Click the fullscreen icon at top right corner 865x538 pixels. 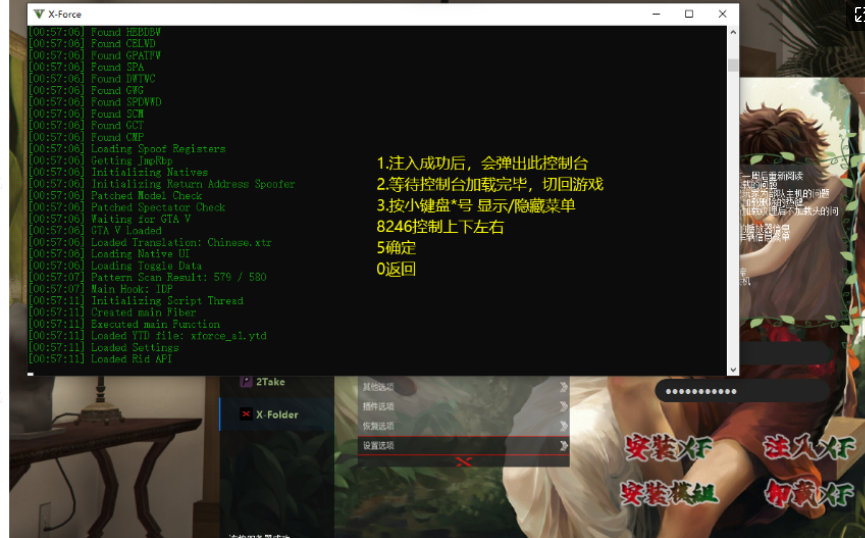[858, 14]
